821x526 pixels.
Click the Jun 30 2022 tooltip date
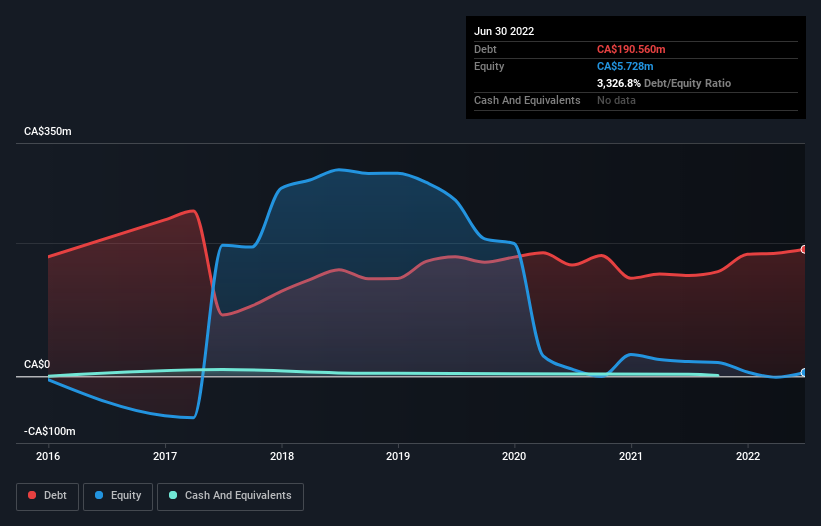[x=504, y=31]
